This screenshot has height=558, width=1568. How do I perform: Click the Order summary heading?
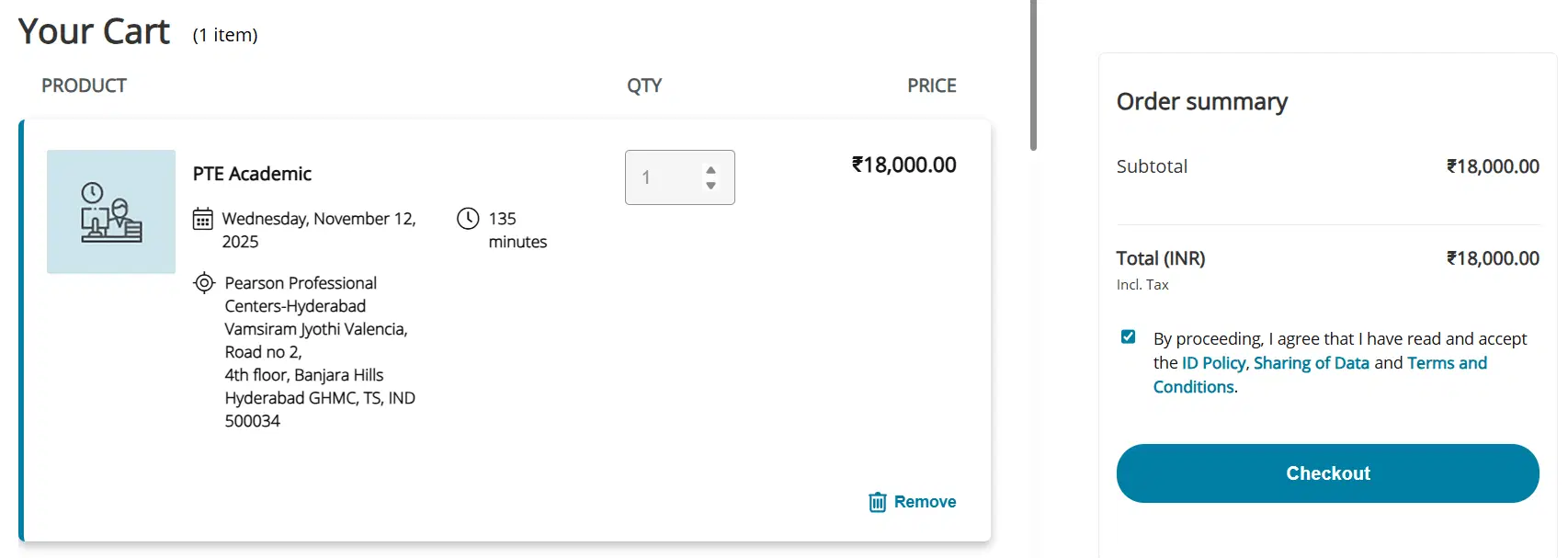pos(1201,101)
